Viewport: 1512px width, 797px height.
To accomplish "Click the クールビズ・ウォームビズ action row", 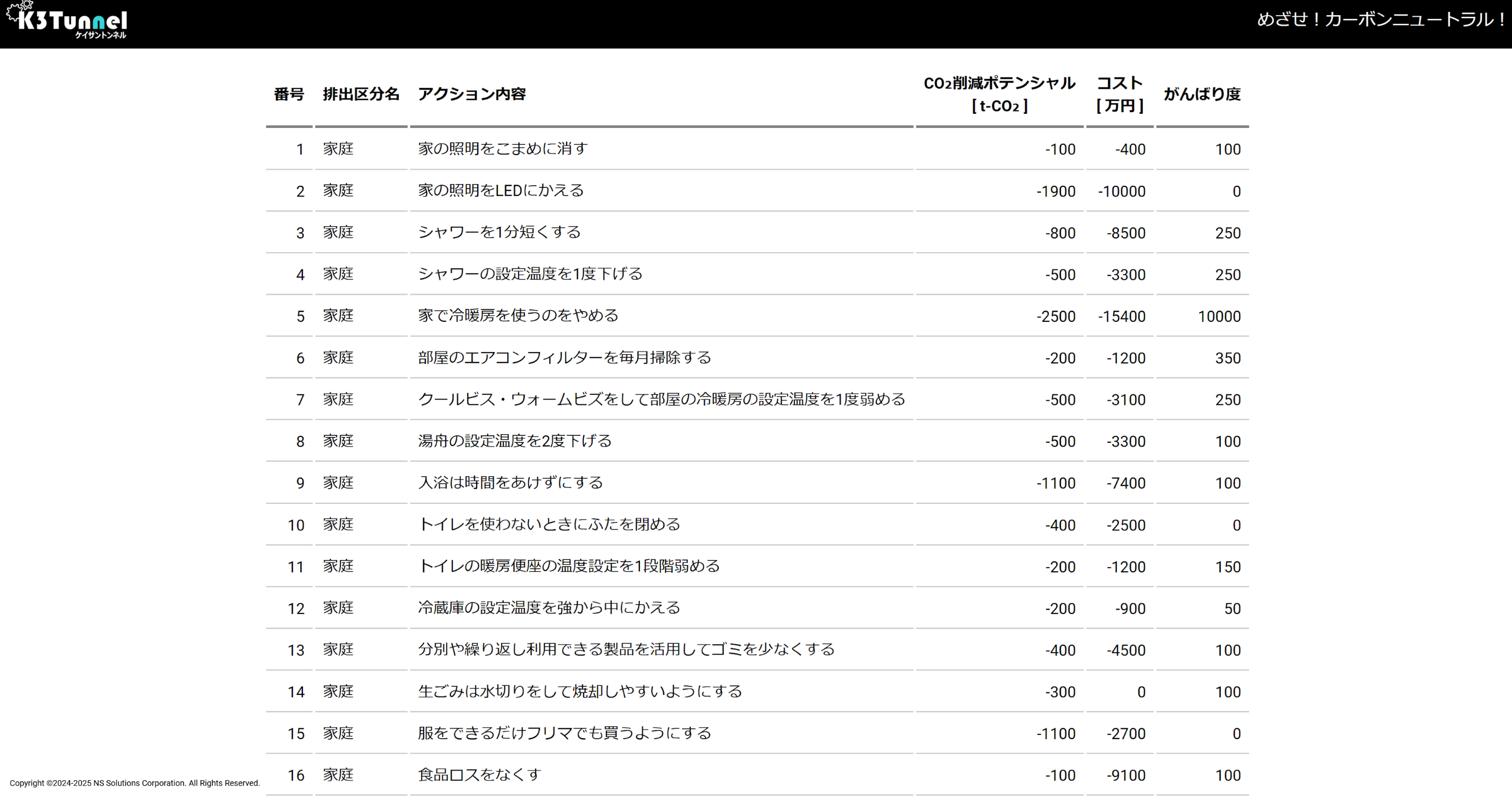I will [x=661, y=399].
